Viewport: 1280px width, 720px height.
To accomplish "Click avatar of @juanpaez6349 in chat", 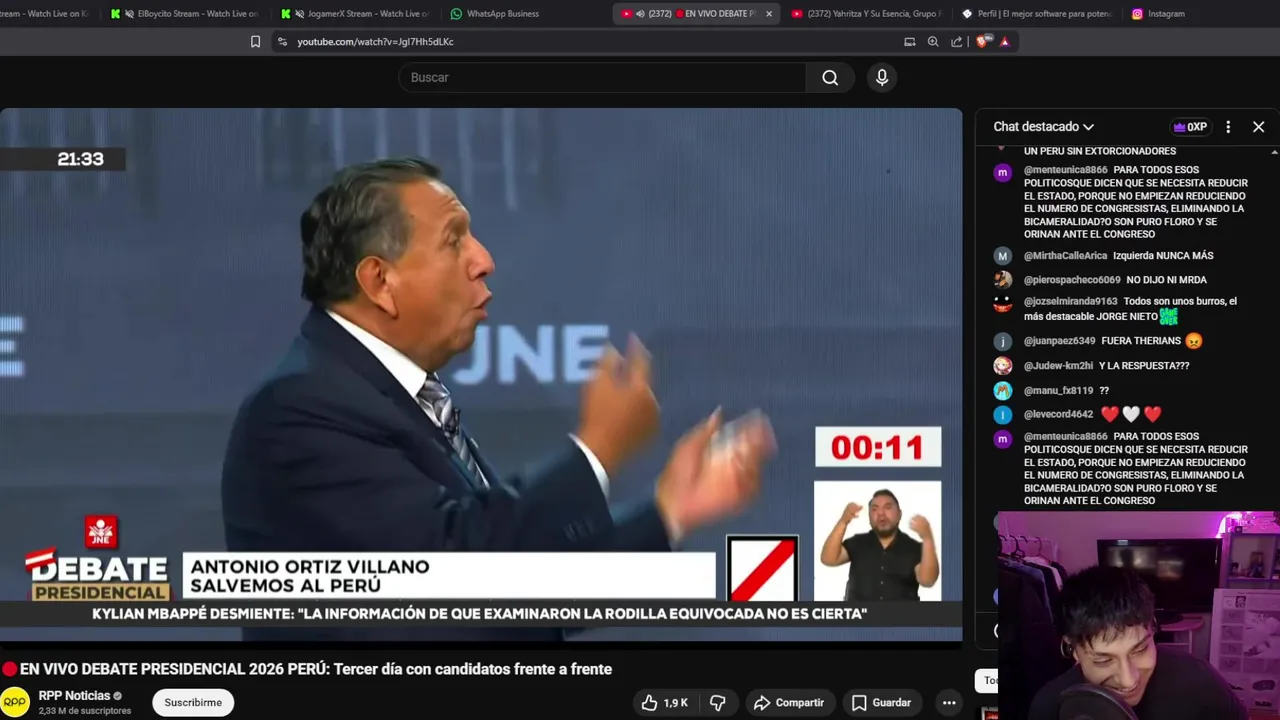I will (1003, 341).
